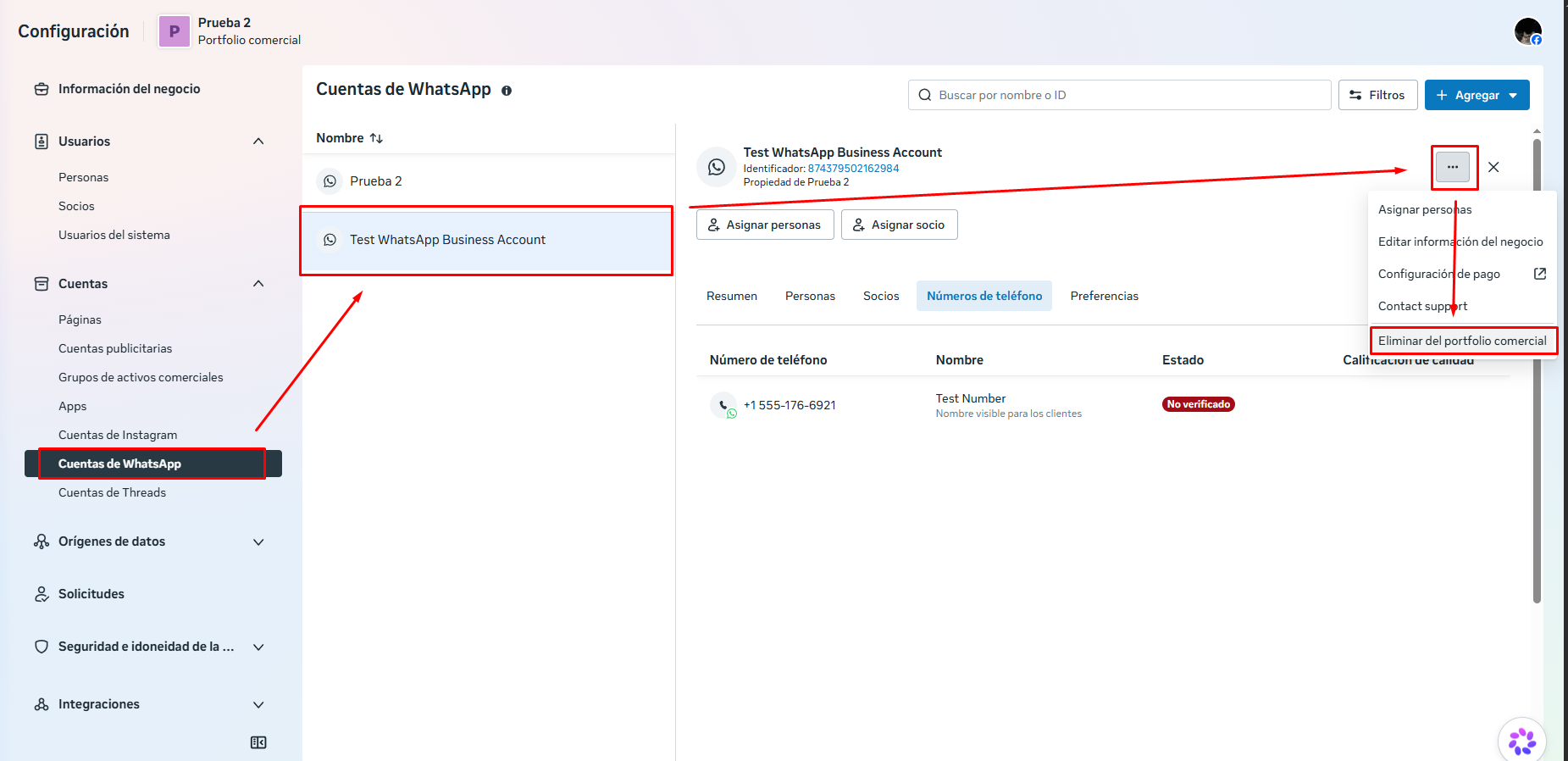This screenshot has width=1568, height=761.
Task: Click the Seguridad shield icon
Action: coord(42,647)
